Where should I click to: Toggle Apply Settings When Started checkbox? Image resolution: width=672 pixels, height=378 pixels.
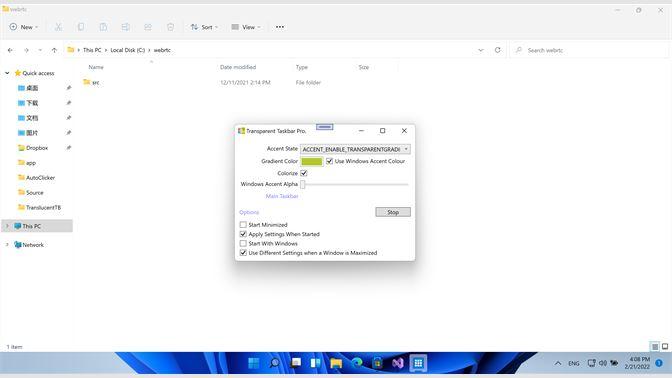pos(243,234)
